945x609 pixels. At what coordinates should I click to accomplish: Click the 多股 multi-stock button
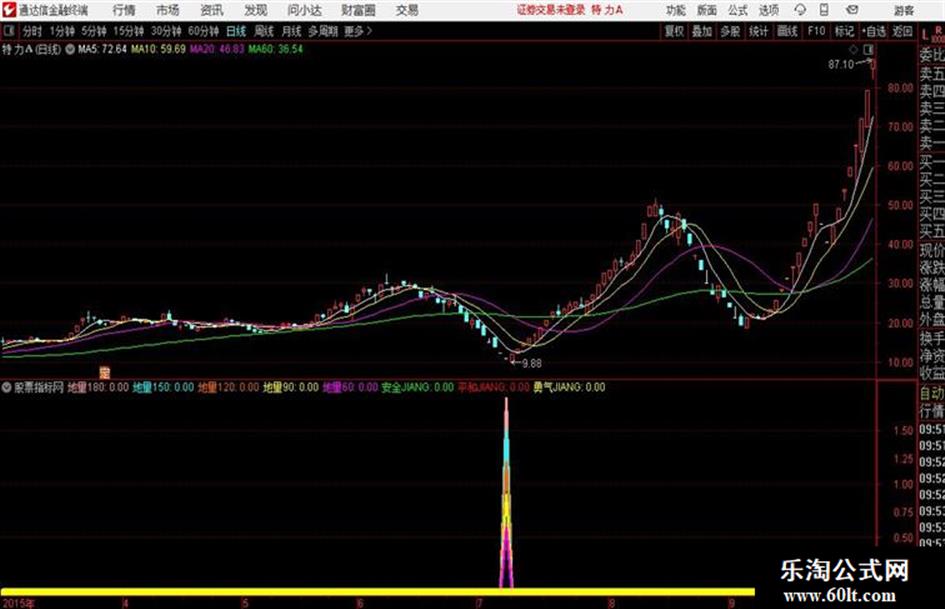(730, 31)
